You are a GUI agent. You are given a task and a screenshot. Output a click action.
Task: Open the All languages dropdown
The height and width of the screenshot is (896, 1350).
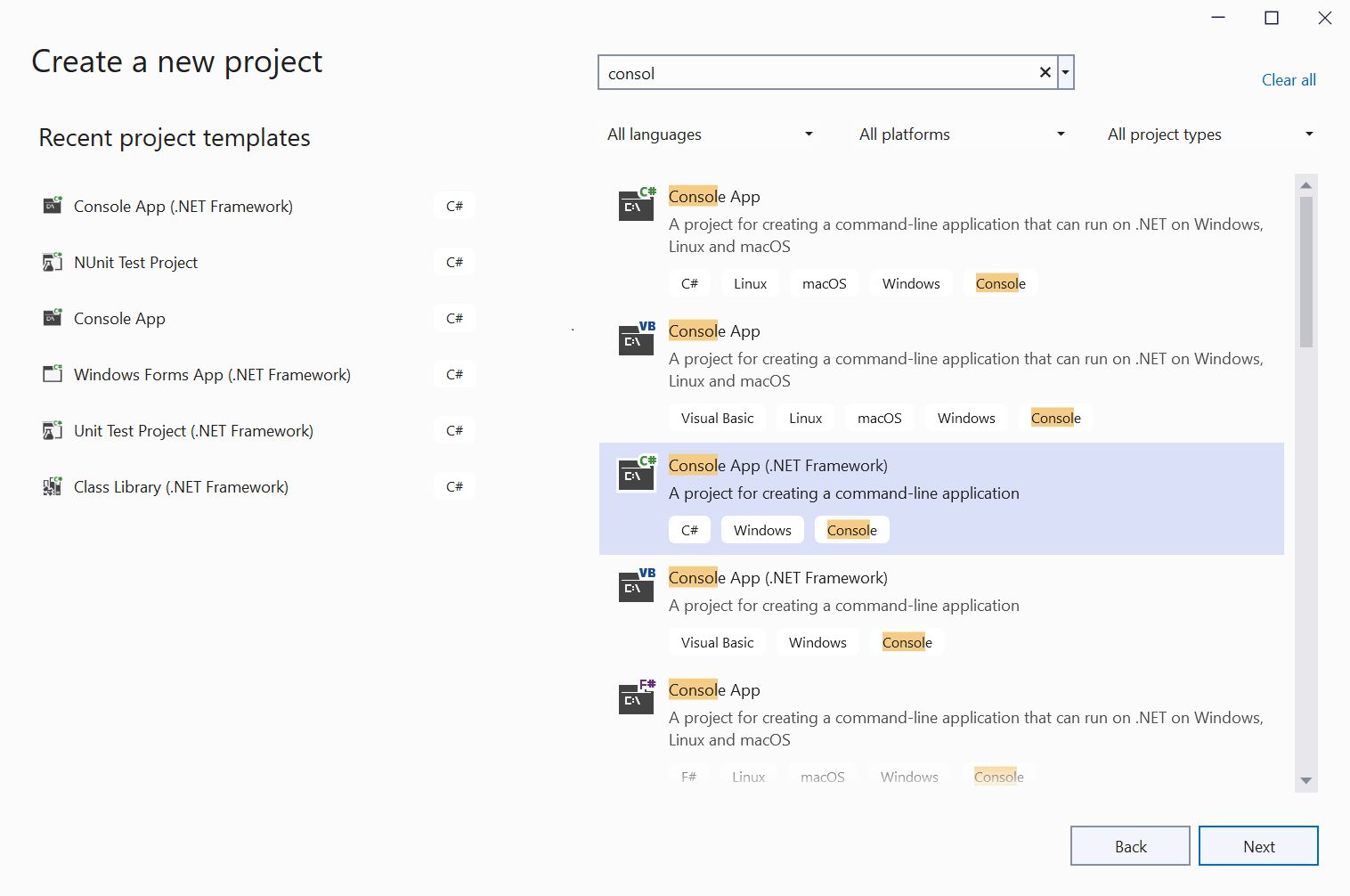[710, 134]
